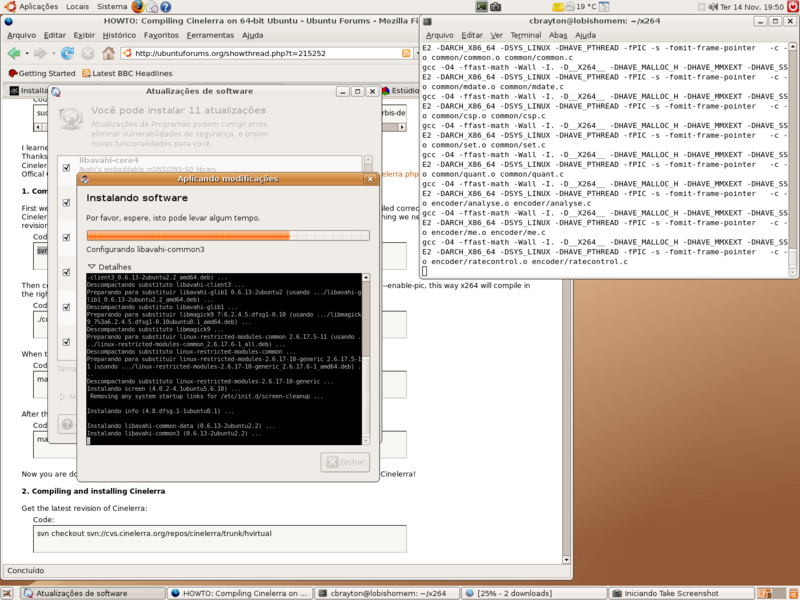Image resolution: width=800 pixels, height=600 pixels.
Task: Open Firefox Favoritos menu
Action: 161,35
